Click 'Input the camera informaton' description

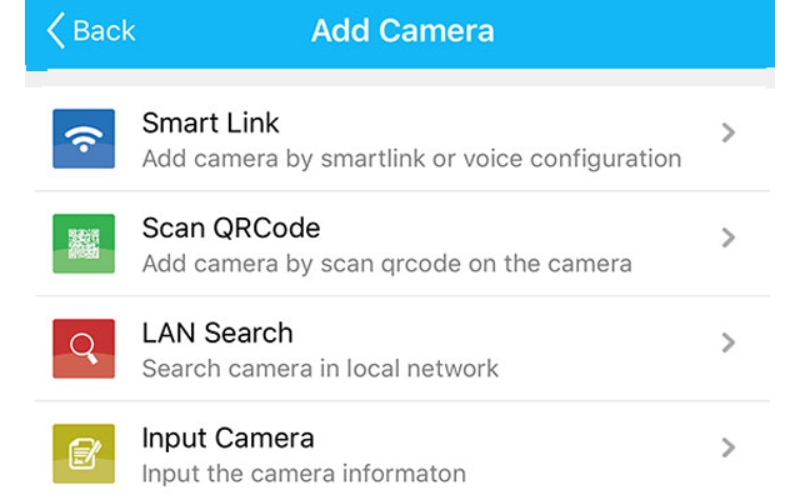[x=303, y=472]
